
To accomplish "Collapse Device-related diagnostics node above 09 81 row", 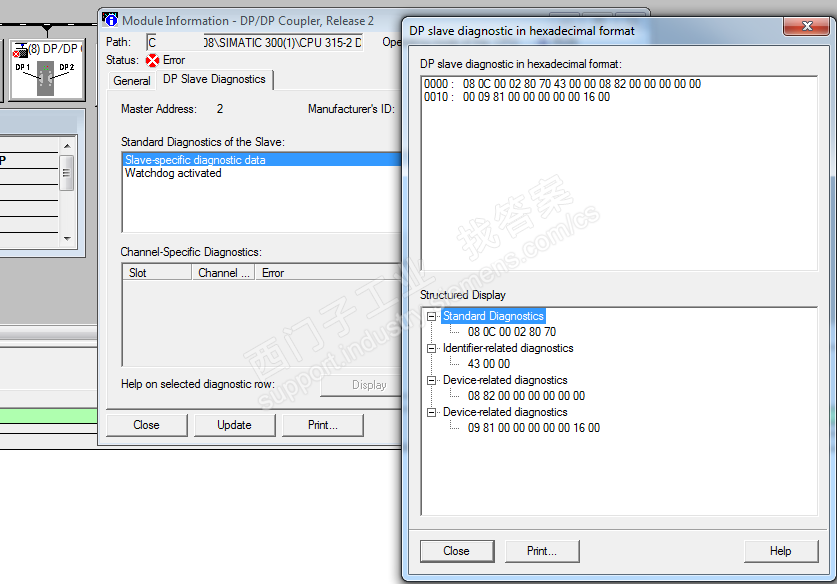I will (x=431, y=413).
